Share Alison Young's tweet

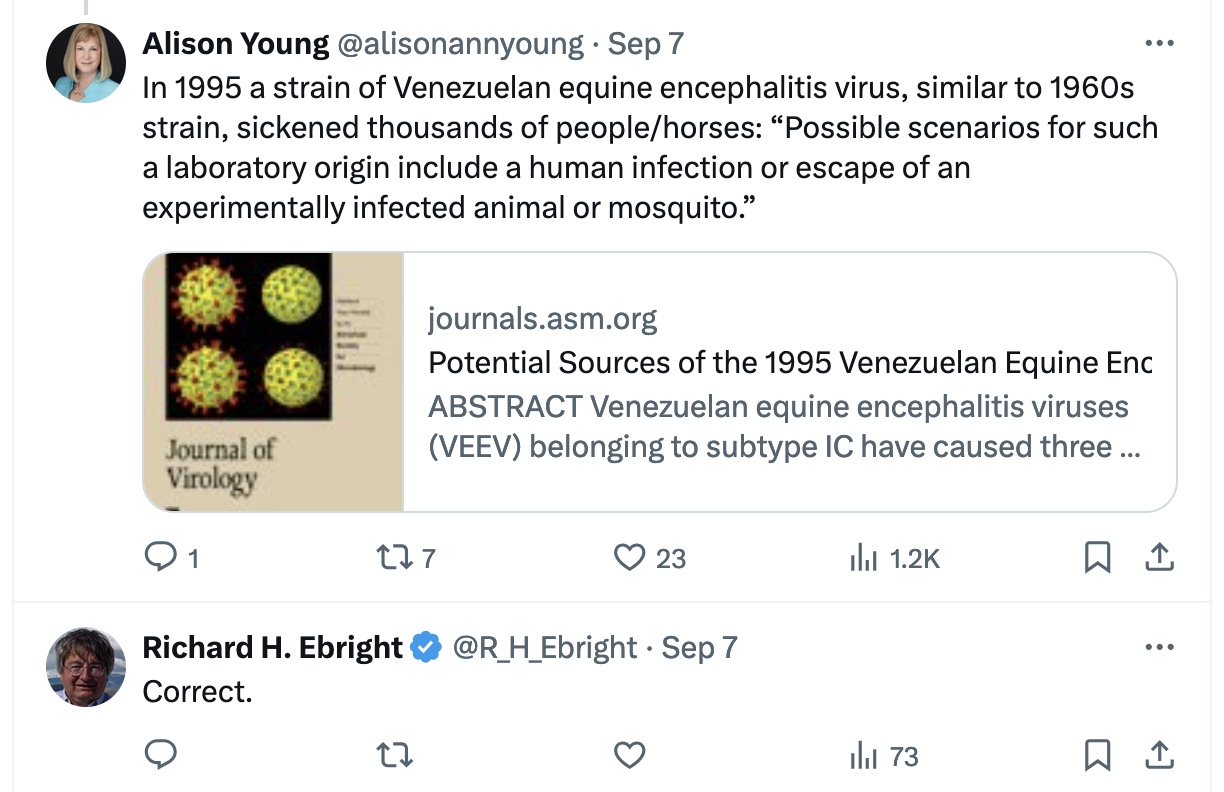click(1159, 557)
